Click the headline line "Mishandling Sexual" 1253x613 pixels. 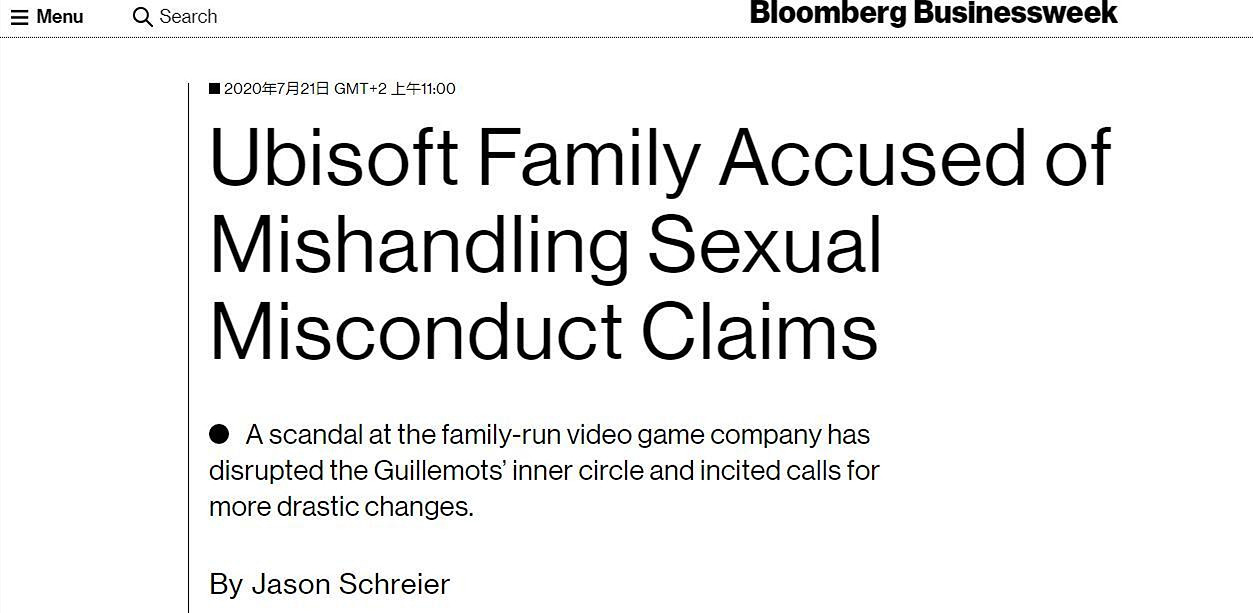tap(545, 245)
